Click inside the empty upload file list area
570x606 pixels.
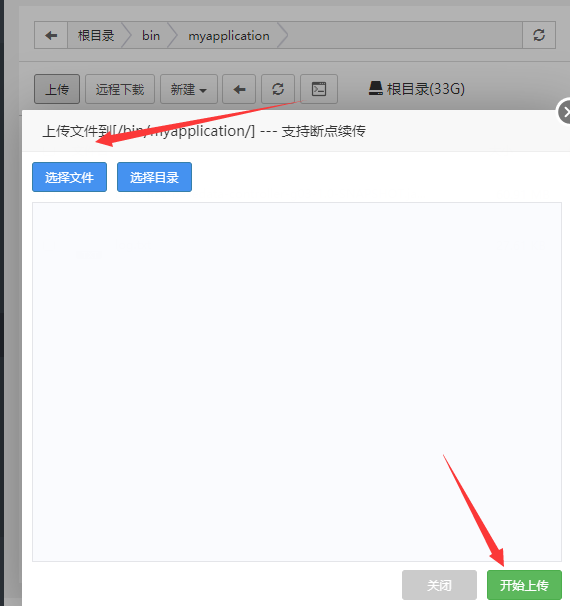pos(297,381)
